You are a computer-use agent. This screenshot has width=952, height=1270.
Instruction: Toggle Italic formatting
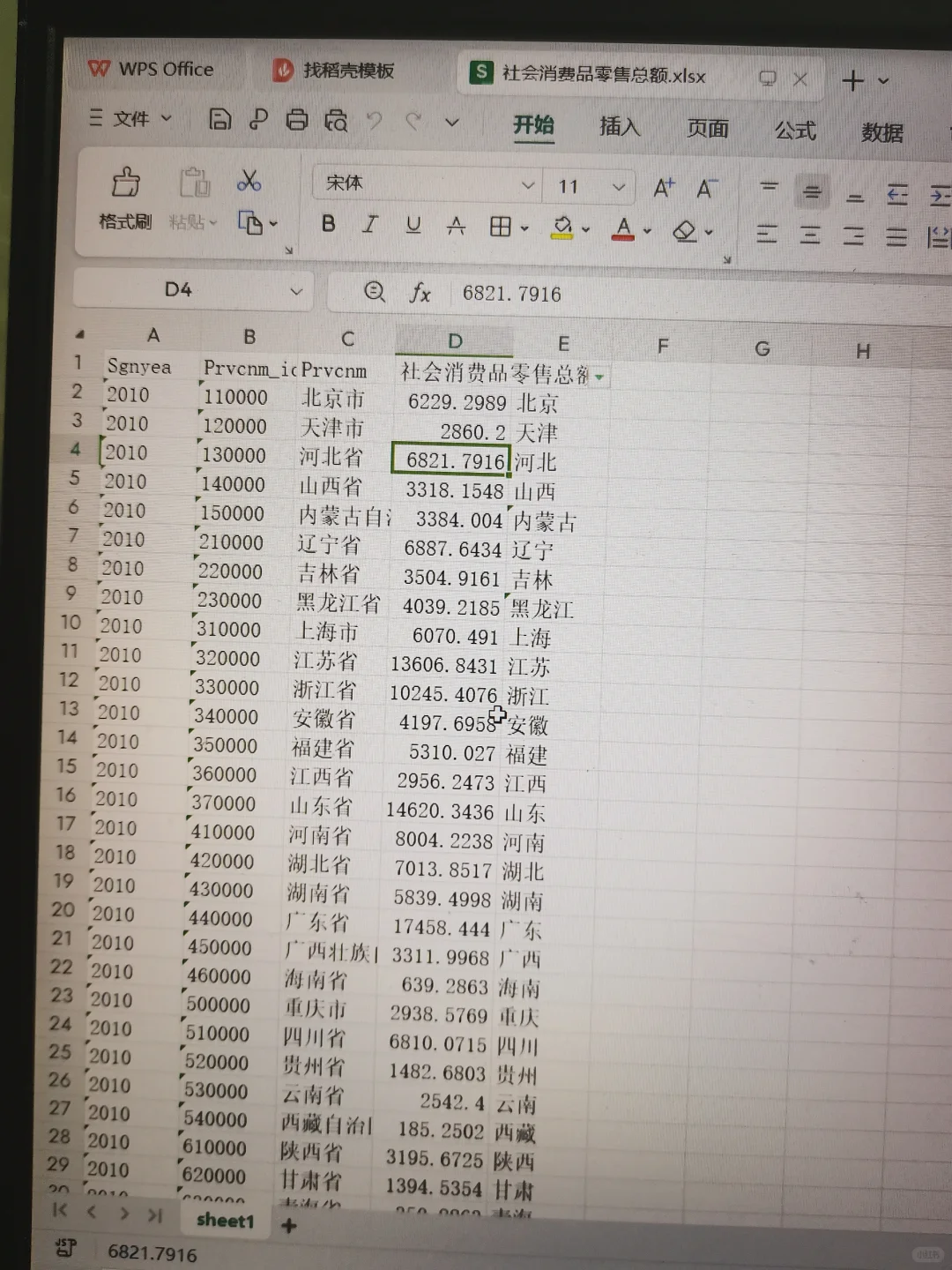tap(370, 225)
